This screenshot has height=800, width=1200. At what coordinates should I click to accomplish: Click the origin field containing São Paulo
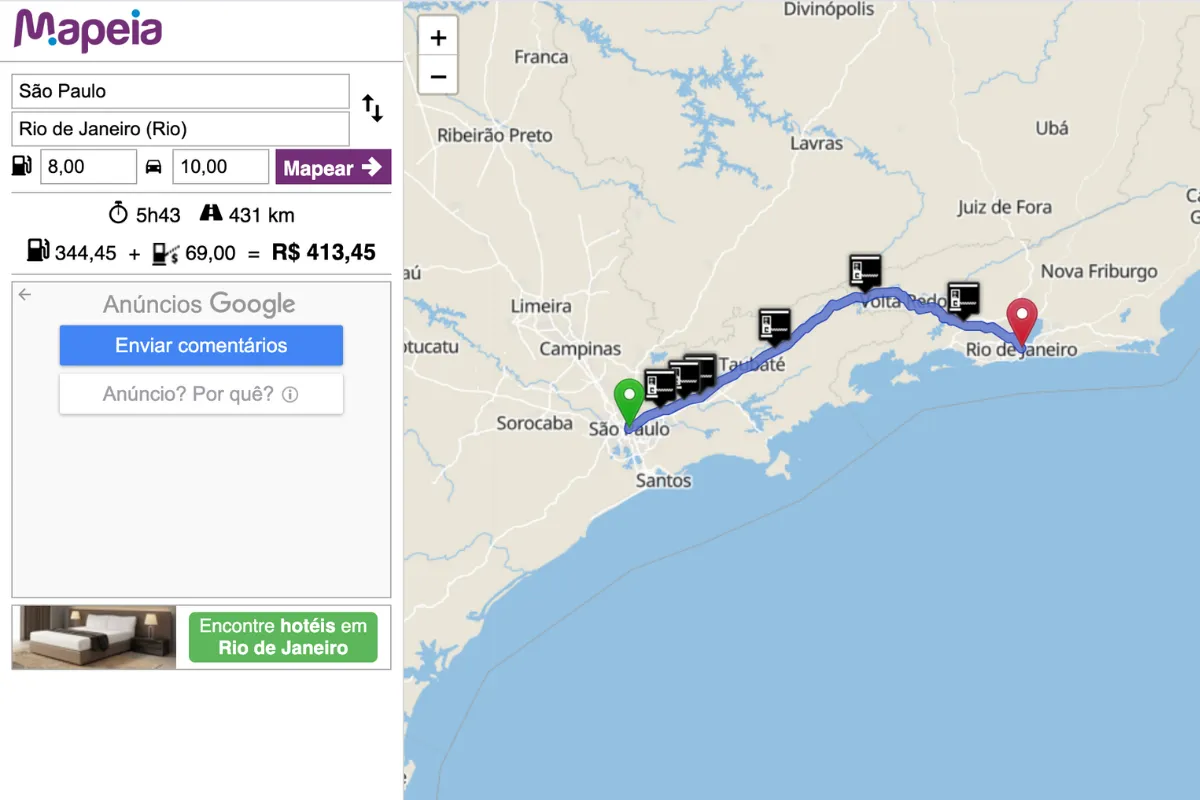[180, 91]
